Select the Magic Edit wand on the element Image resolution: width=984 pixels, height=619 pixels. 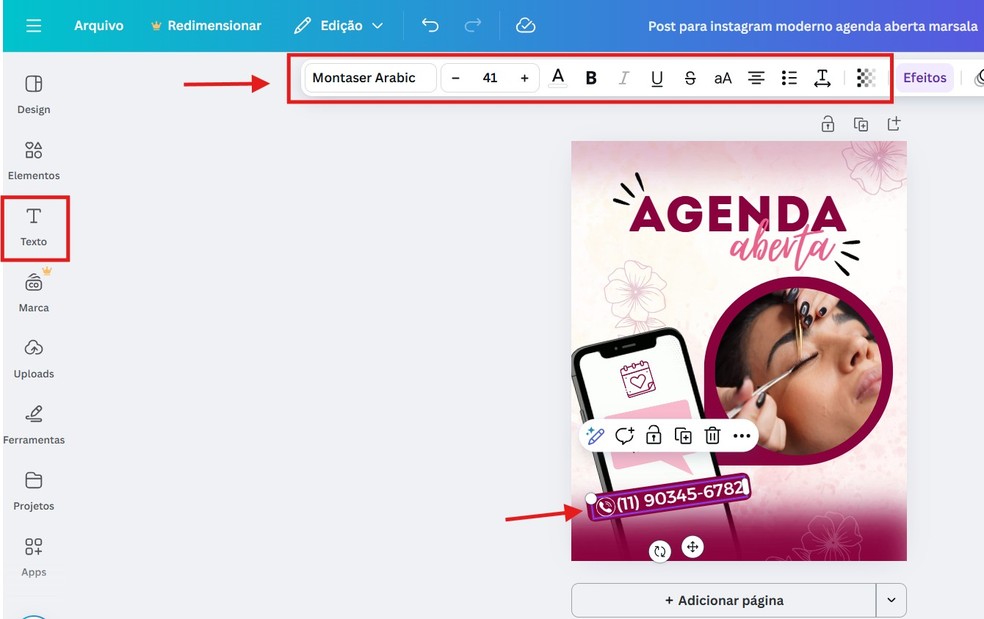pos(594,435)
